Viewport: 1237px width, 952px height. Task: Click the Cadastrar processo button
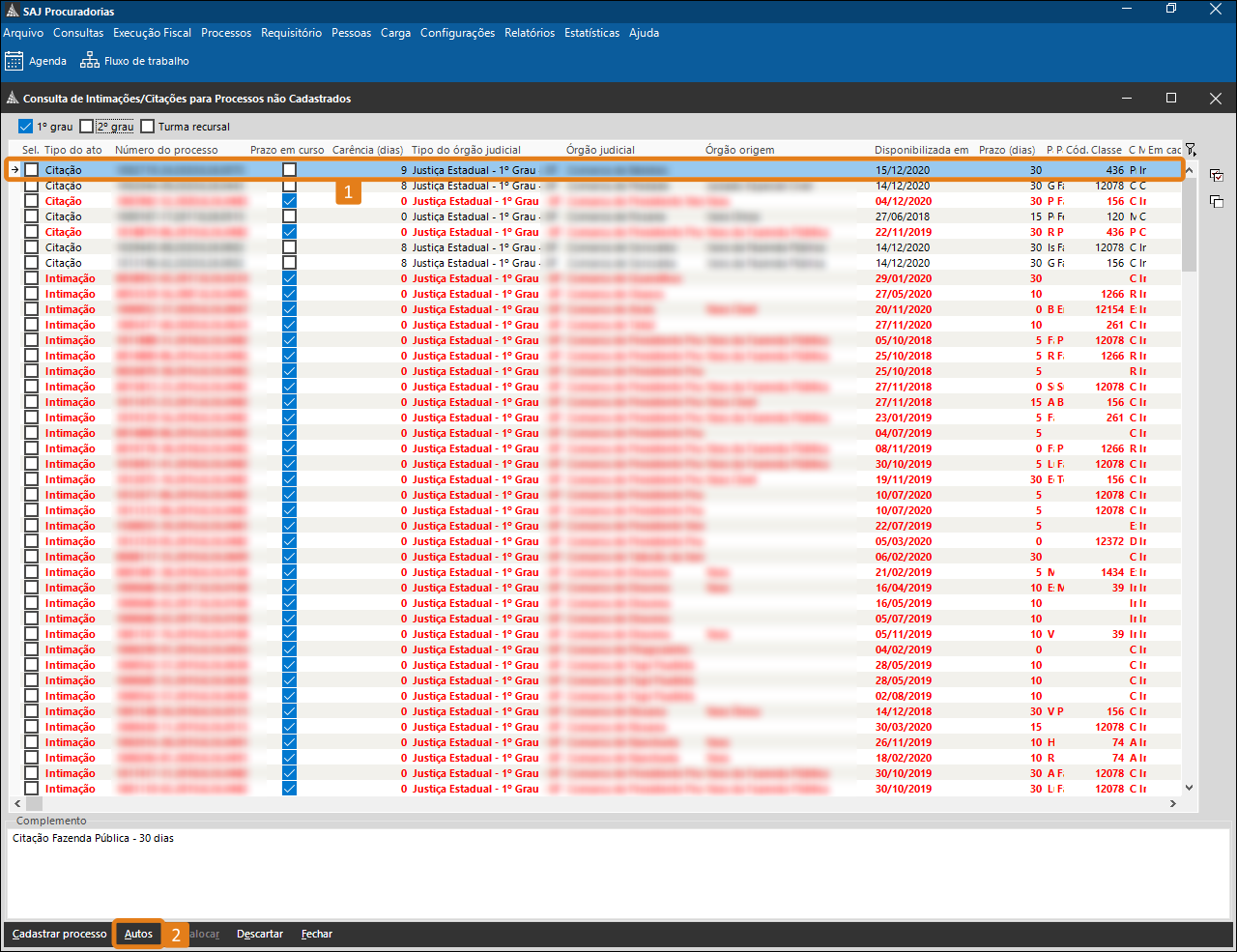pyautogui.click(x=60, y=934)
